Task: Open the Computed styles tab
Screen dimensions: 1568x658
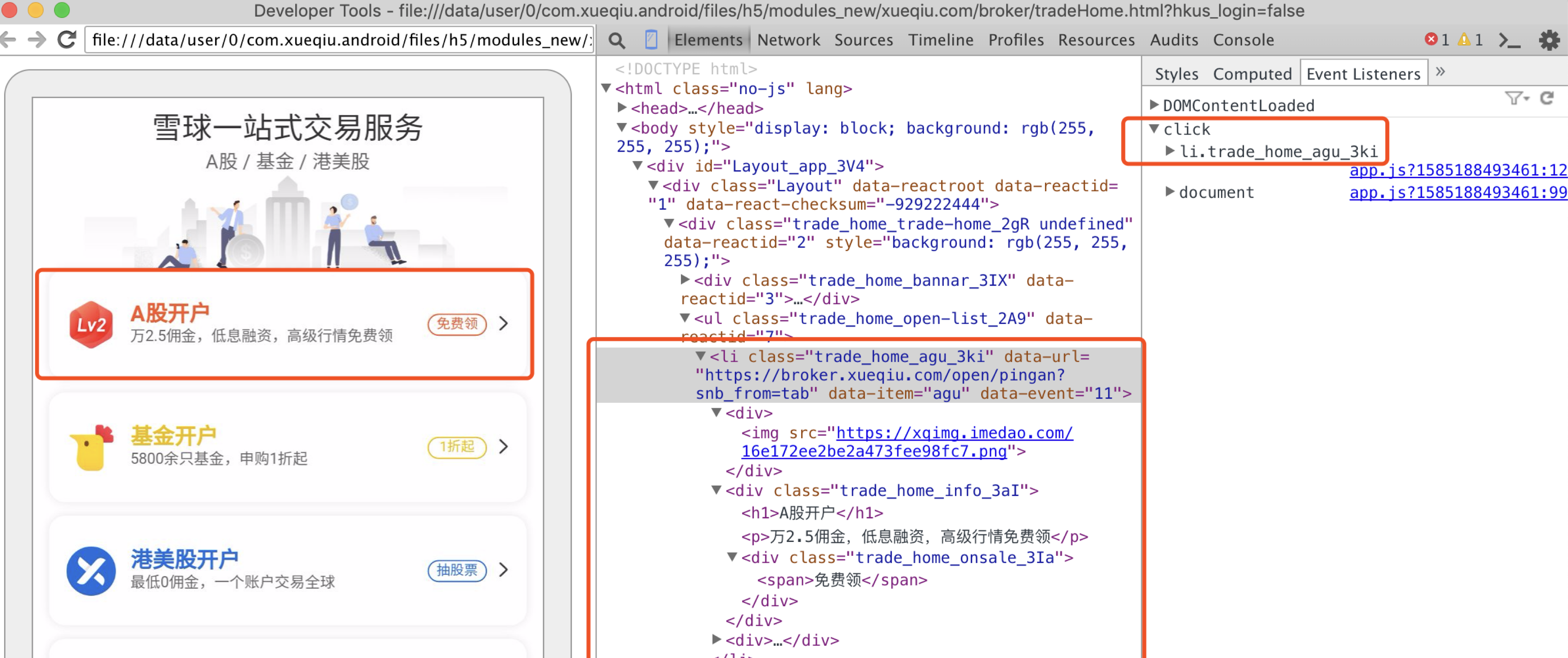Action: point(1252,74)
